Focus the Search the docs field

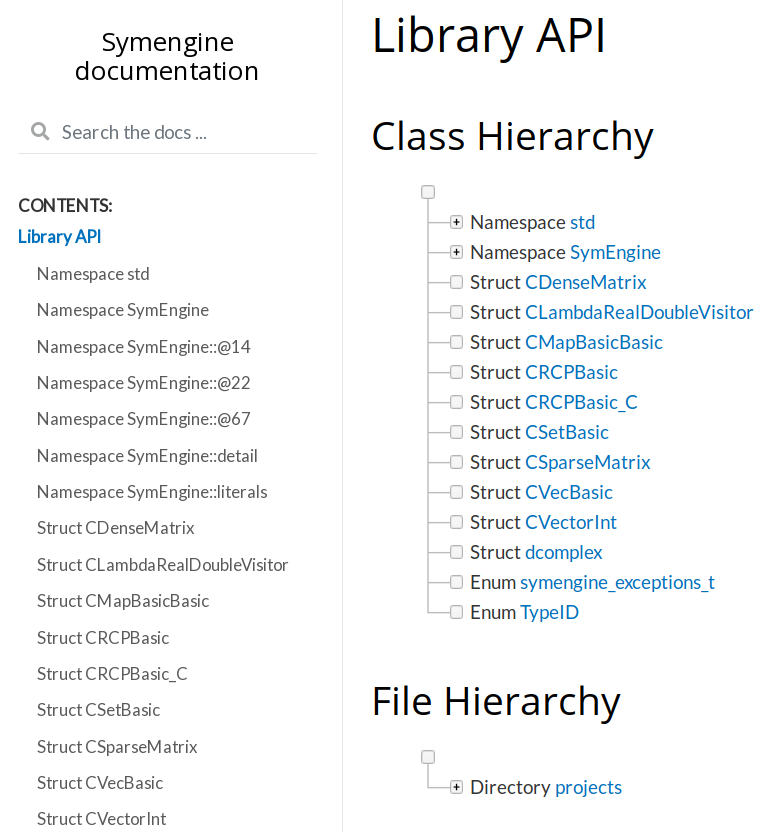167,132
